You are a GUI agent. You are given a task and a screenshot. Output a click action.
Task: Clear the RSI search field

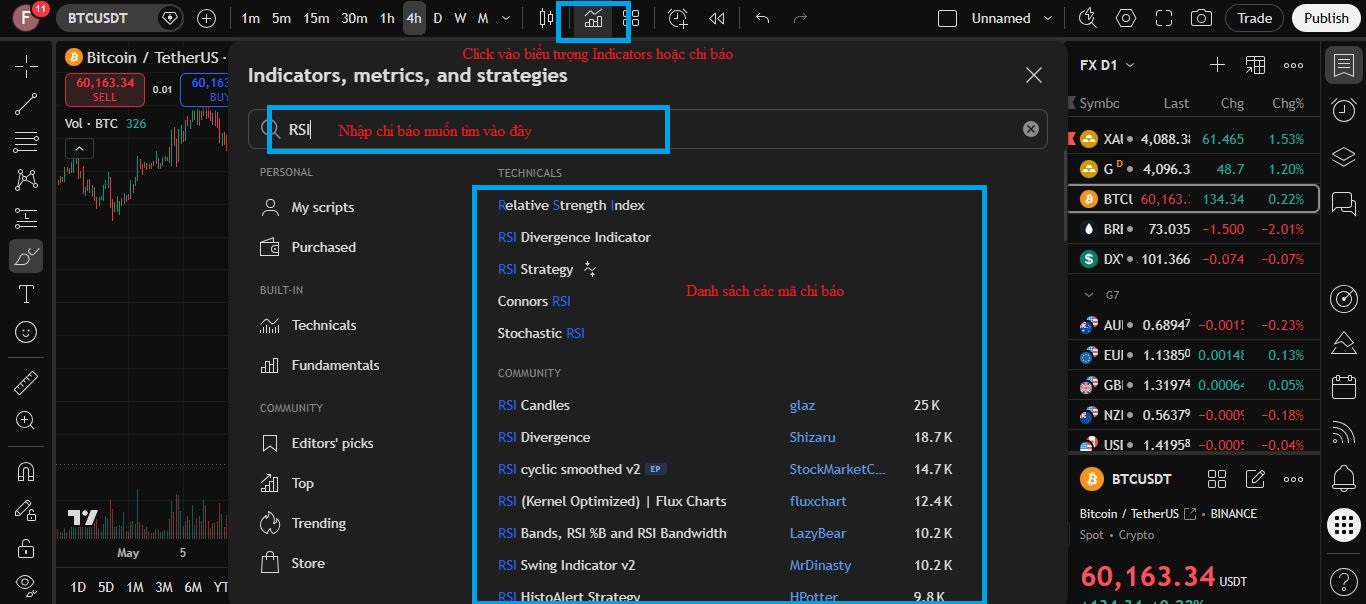tap(1030, 129)
